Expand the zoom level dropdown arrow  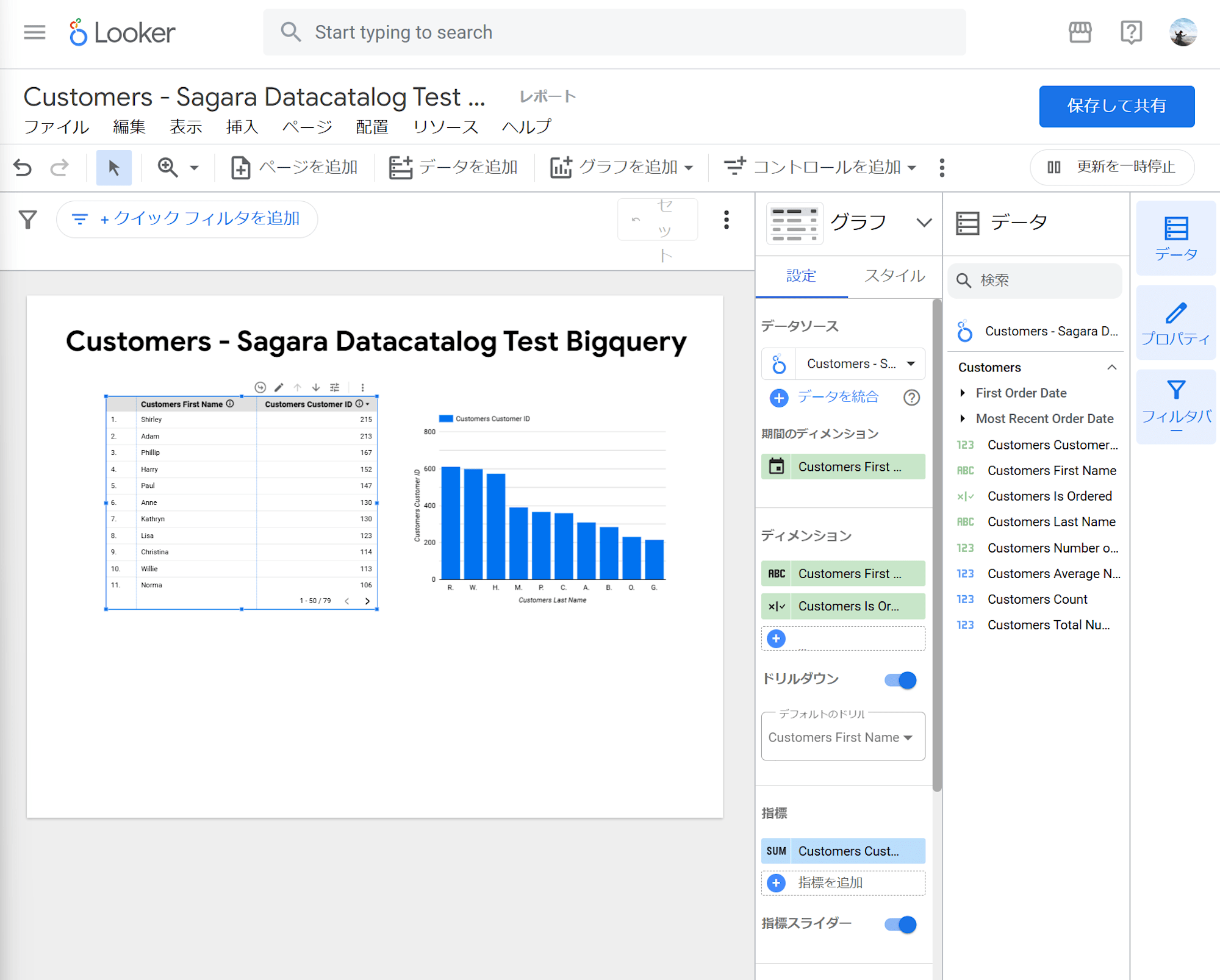[194, 168]
